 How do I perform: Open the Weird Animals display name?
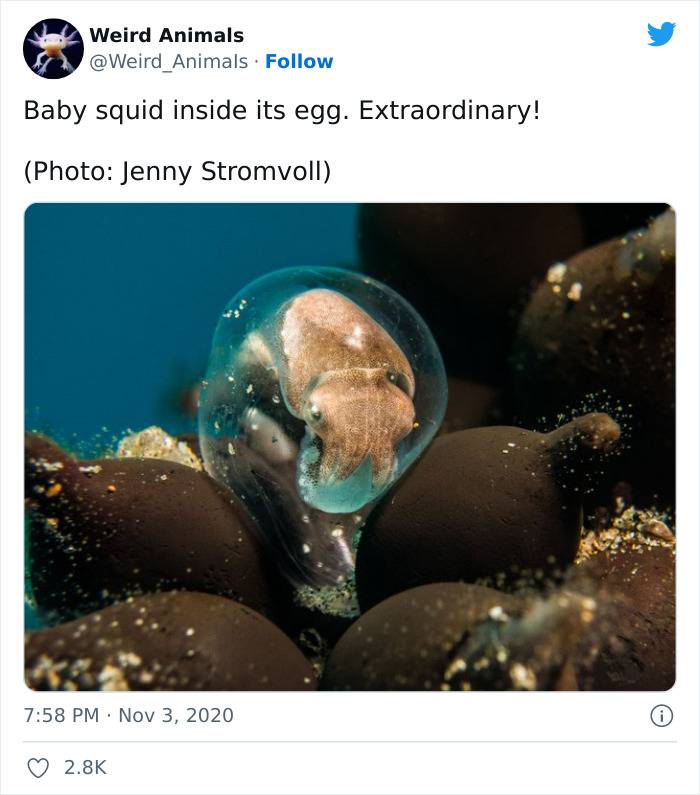tap(167, 35)
